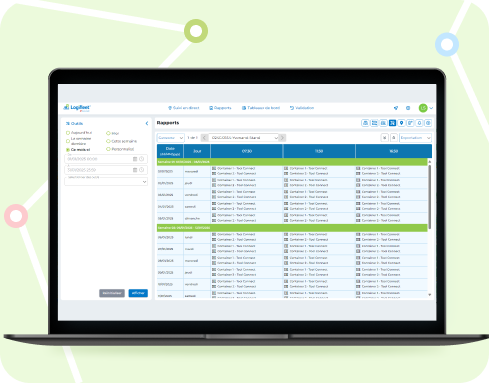Open the Validation section

click(x=302, y=108)
